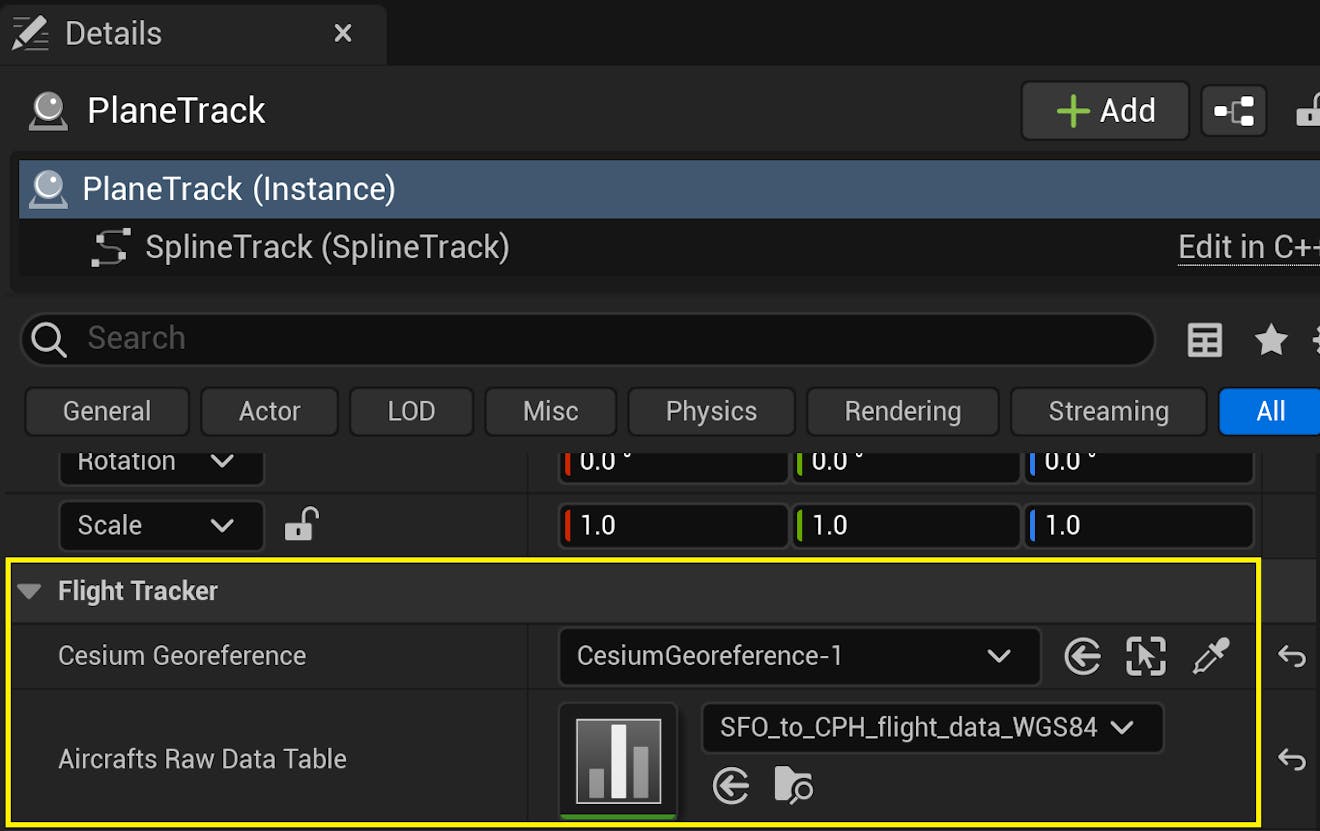The image size is (1320, 831).
Task: Select the PlaneTrack (Instance) row
Action: [x=669, y=188]
